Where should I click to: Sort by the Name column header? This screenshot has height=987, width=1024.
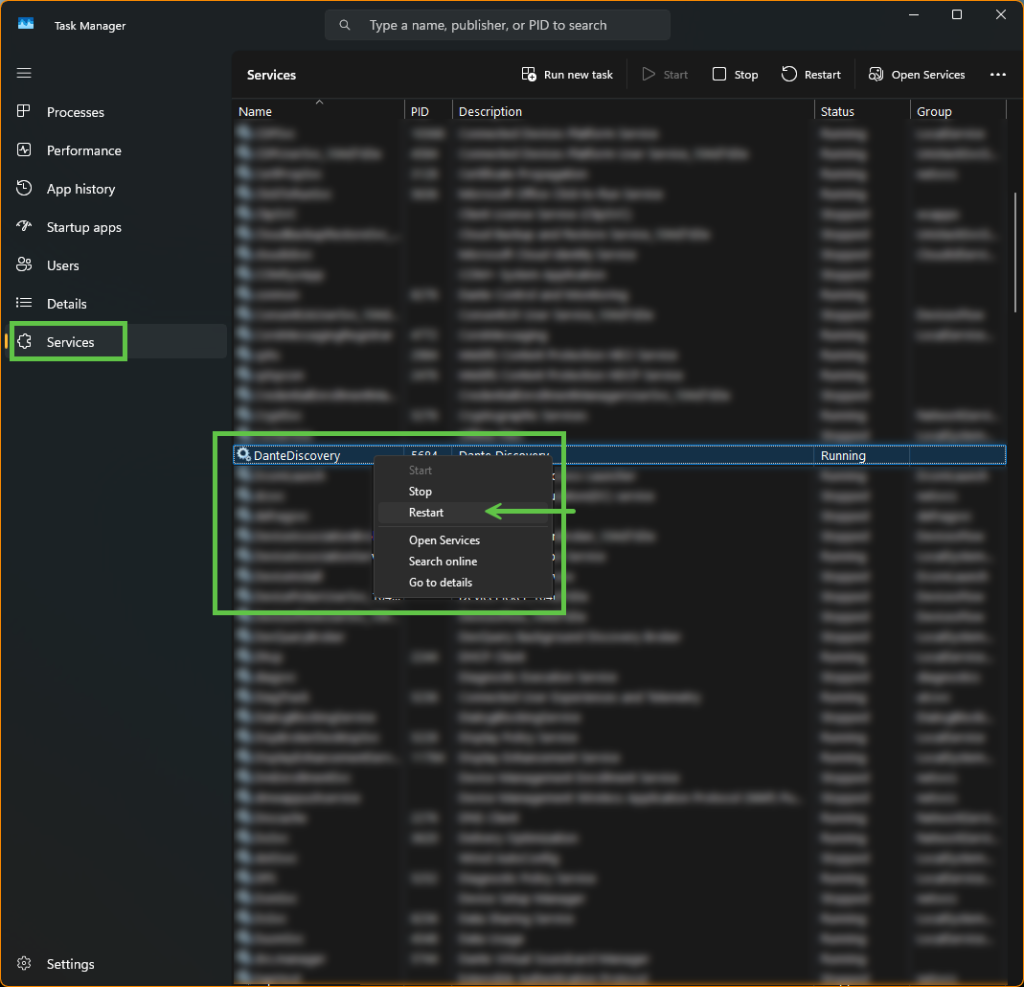click(x=255, y=112)
